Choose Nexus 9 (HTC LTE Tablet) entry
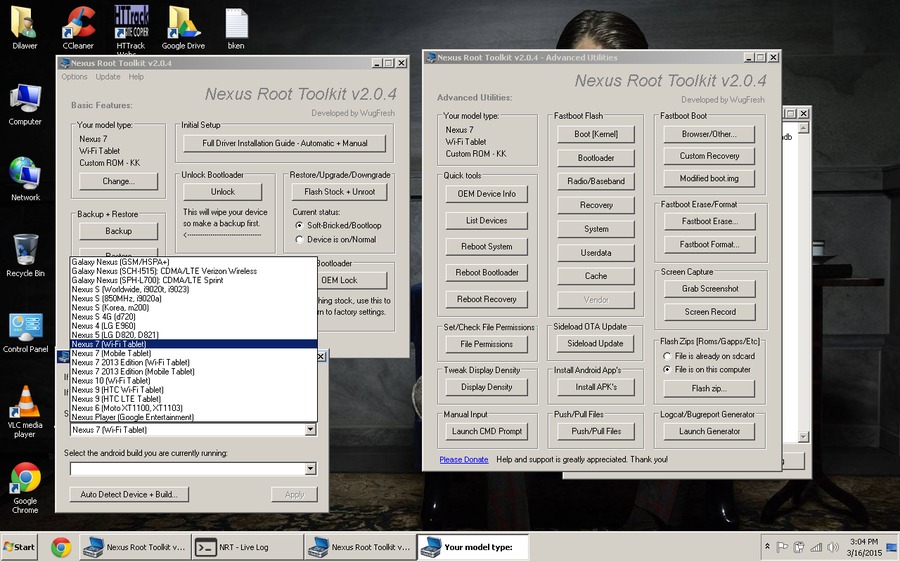Viewport: 900px width, 562px height. point(193,399)
